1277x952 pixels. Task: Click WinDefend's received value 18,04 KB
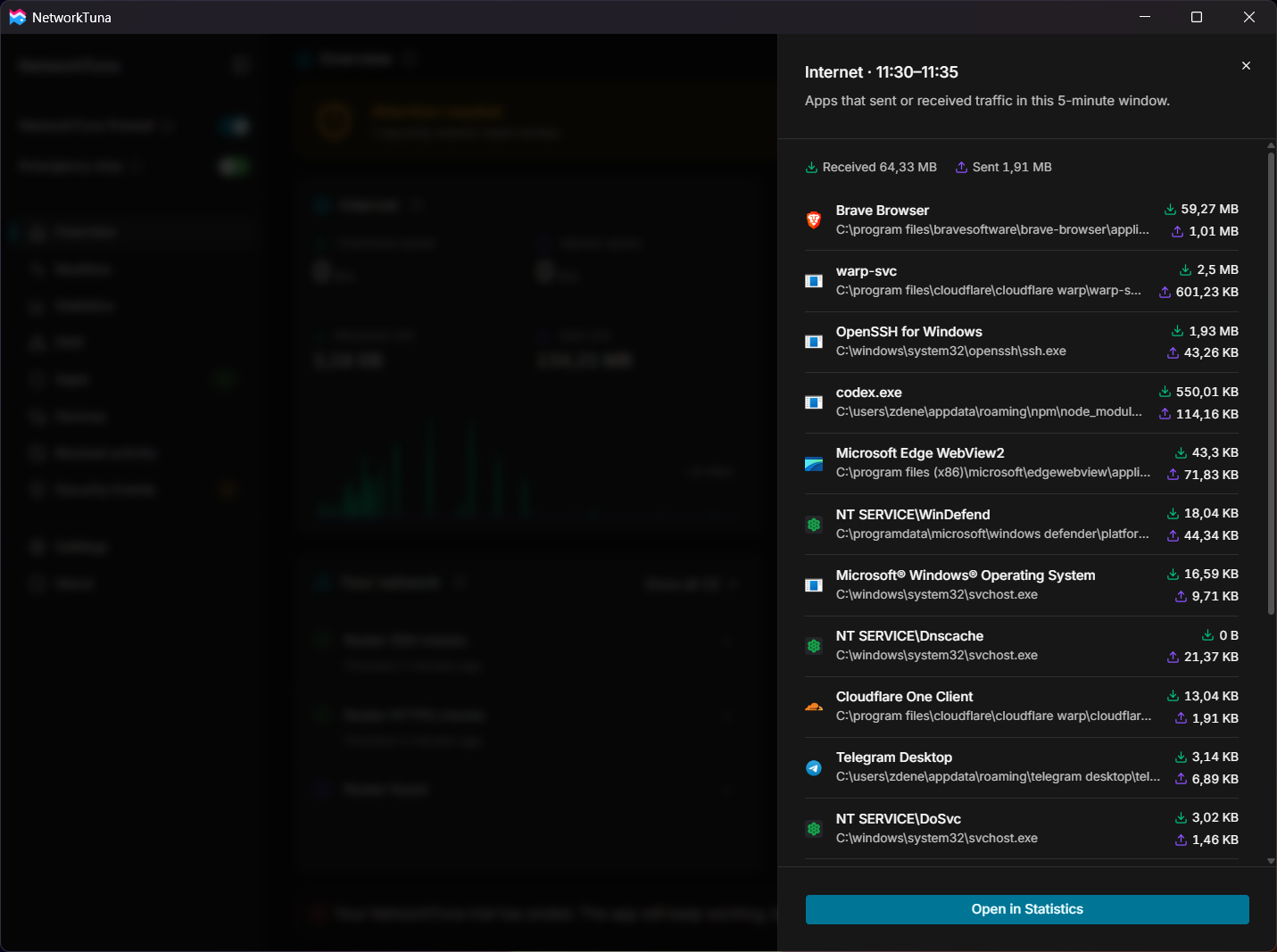[x=1211, y=513]
